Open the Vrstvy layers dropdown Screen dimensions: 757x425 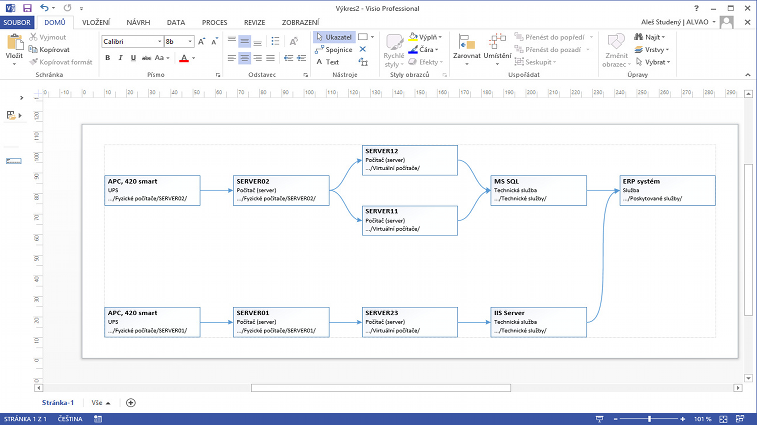(x=654, y=49)
